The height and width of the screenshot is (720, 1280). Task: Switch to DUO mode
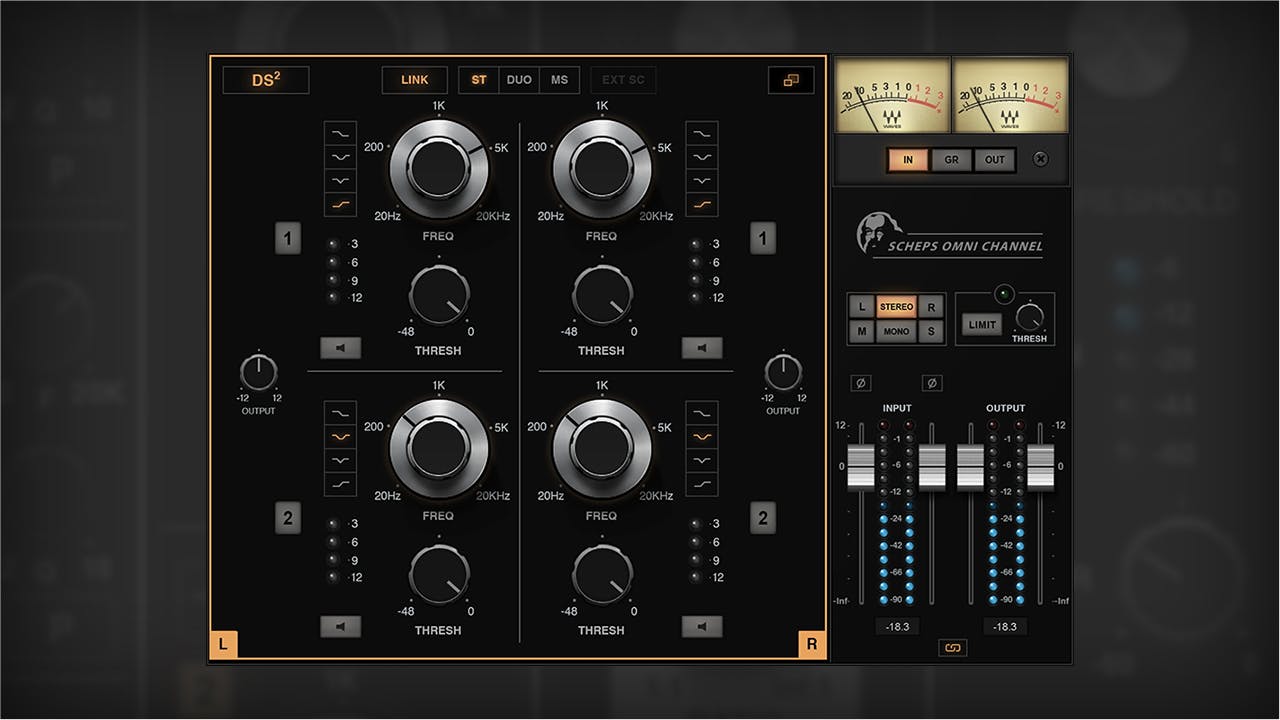tap(519, 80)
